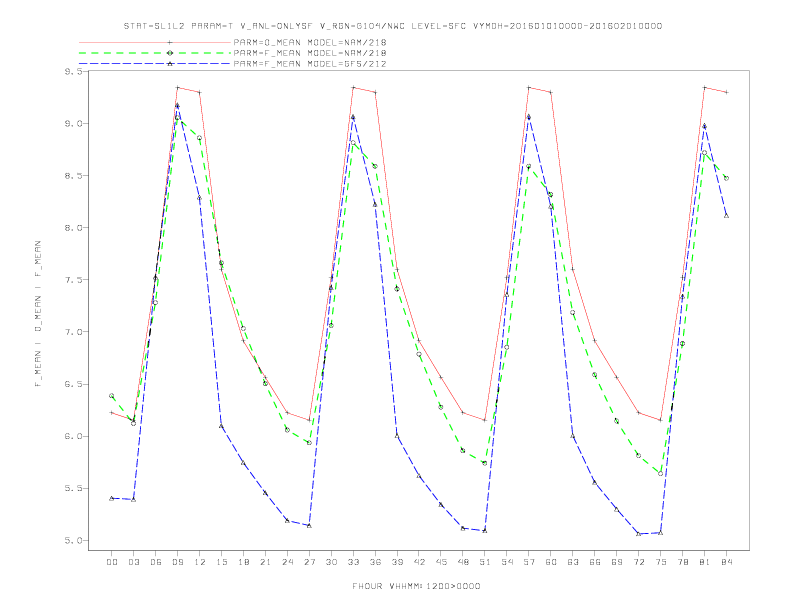Image resolution: width=792 pixels, height=612 pixels.
Task: Click x-axis forecast hour label 75
Action: (661, 562)
